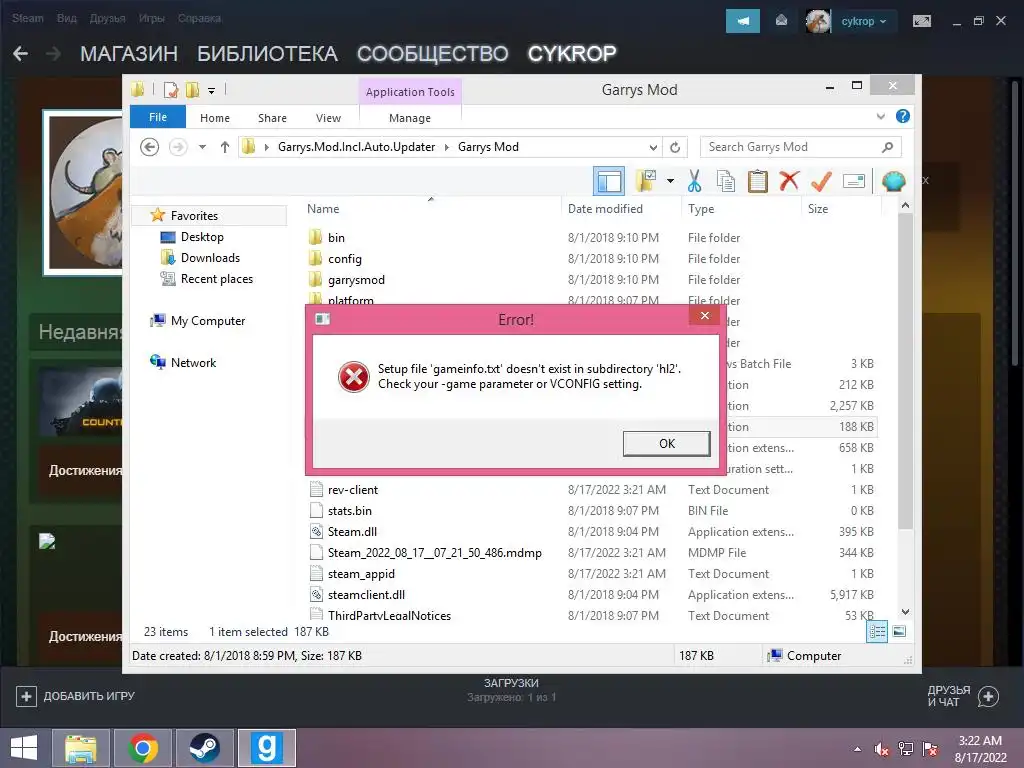Click the search magnifier icon
The height and width of the screenshot is (768, 1024).
click(x=888, y=147)
